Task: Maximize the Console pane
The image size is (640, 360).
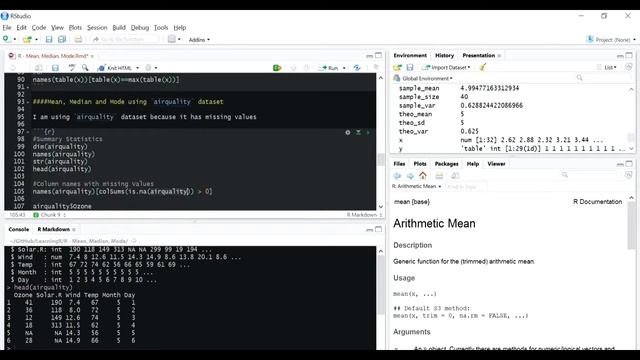Action: (x=378, y=229)
